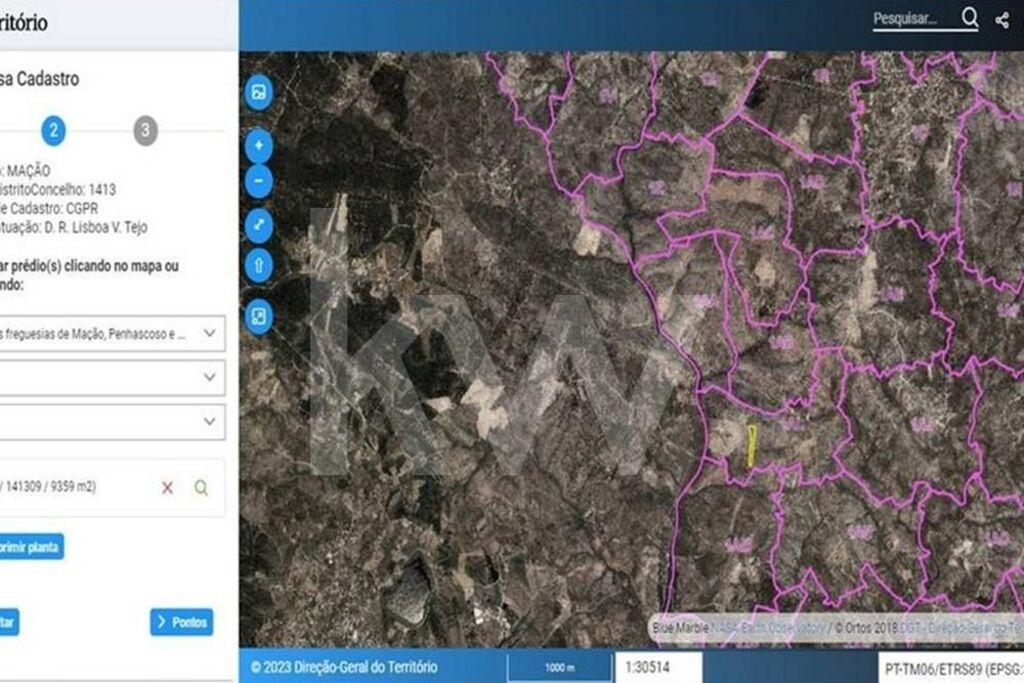Go to wizard step 3

pos(145,130)
